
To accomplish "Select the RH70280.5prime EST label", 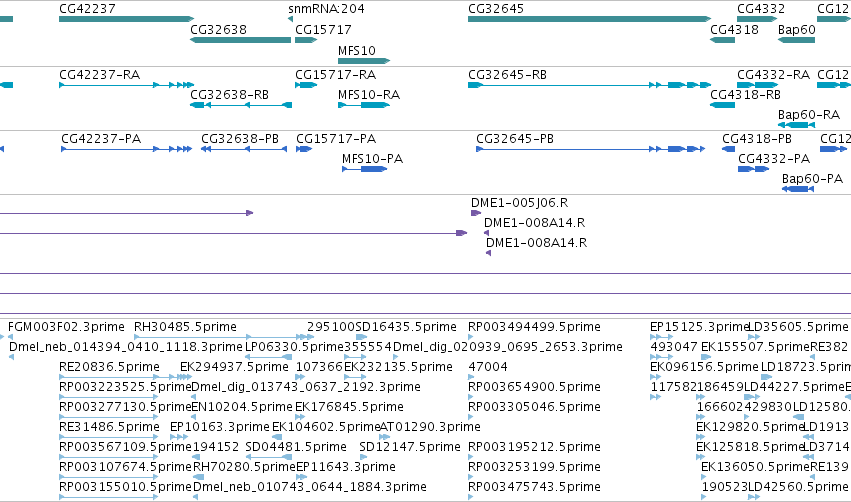I will 244,467.
